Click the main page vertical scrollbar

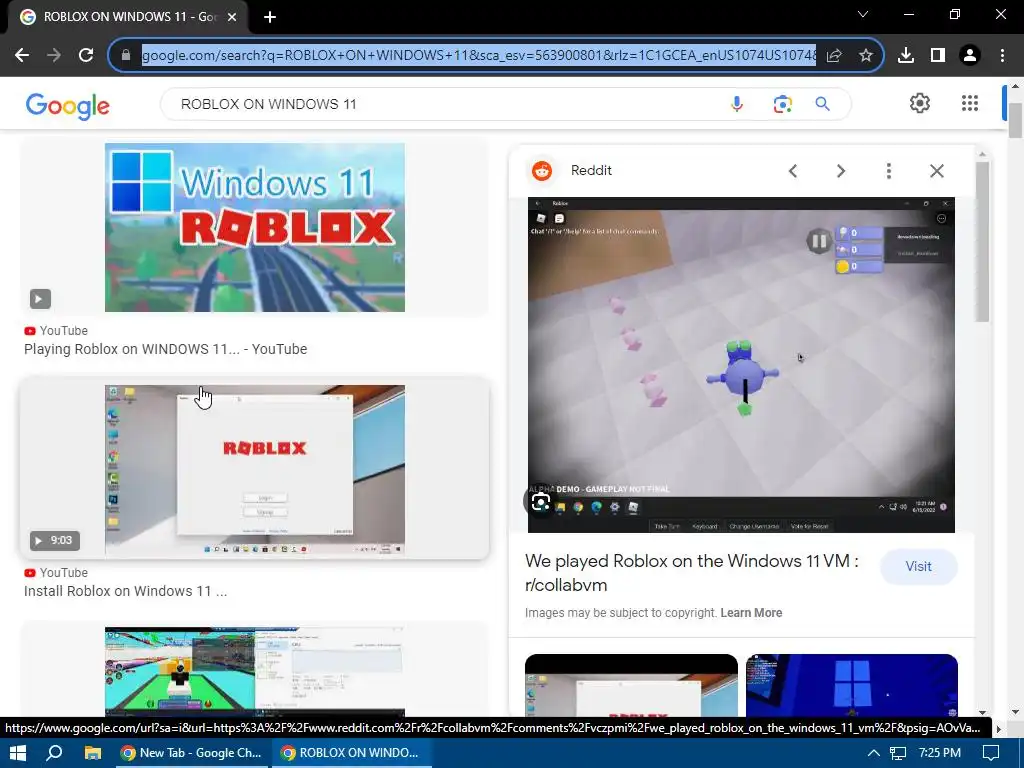coord(1015,120)
